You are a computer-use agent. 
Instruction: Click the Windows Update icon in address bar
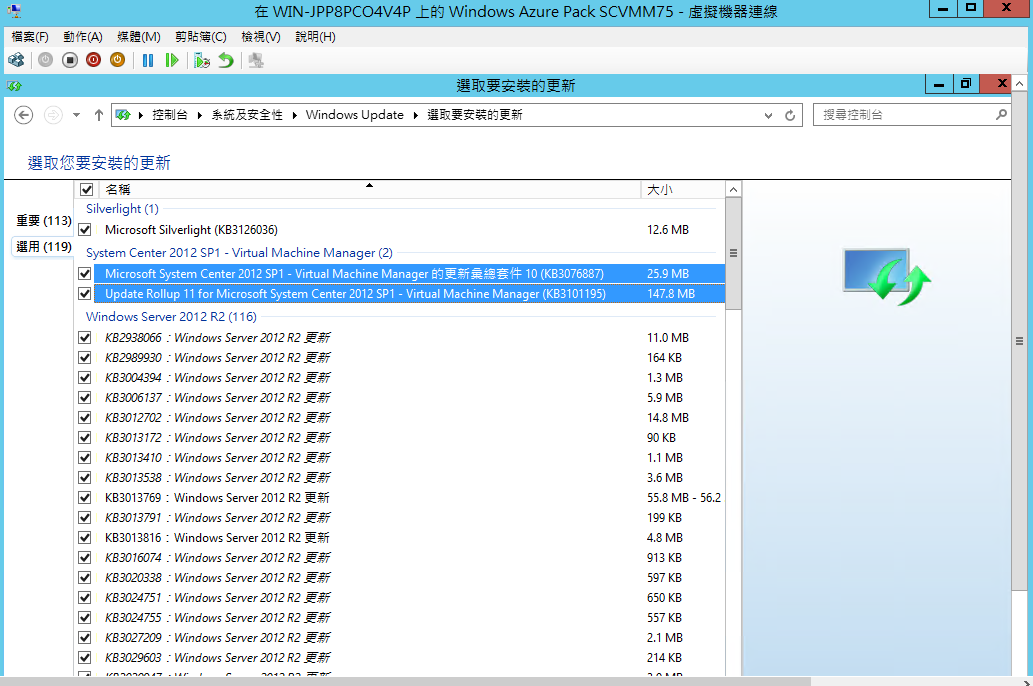[123, 115]
